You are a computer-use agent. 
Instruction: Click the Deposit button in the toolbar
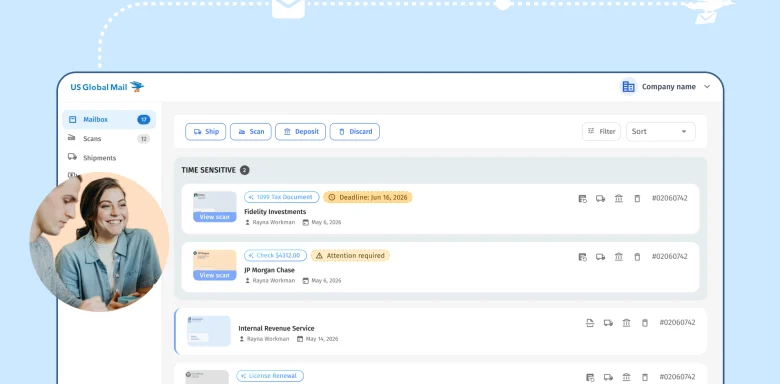[x=300, y=132]
